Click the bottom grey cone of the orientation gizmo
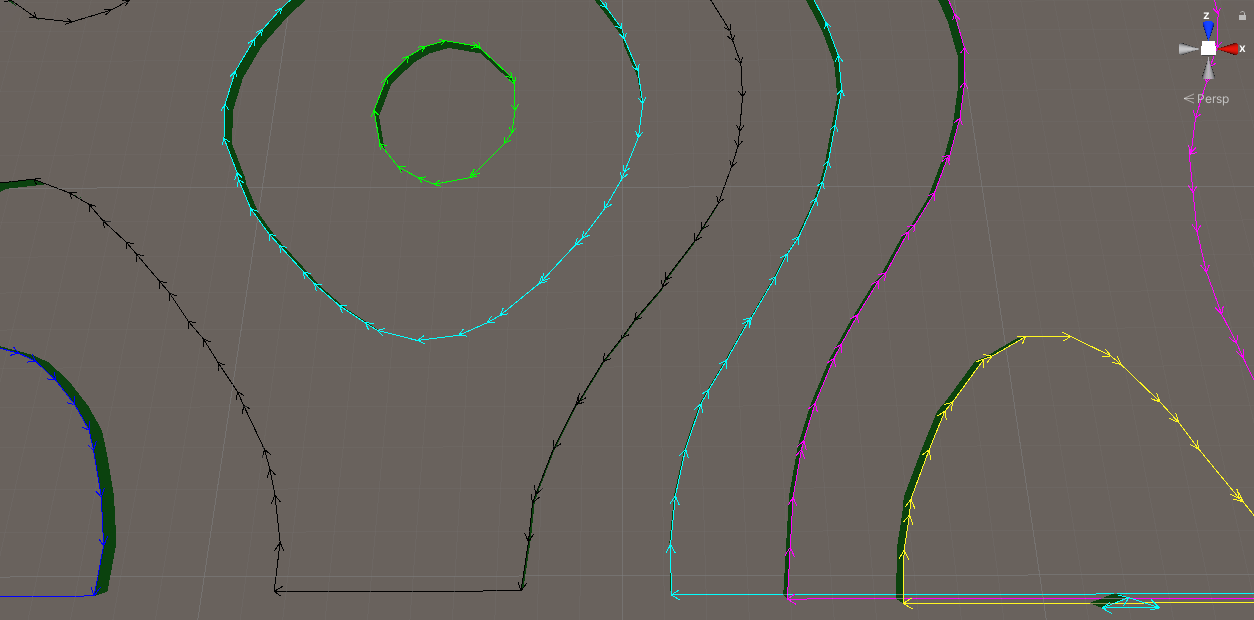The height and width of the screenshot is (620, 1254). click(x=1208, y=68)
